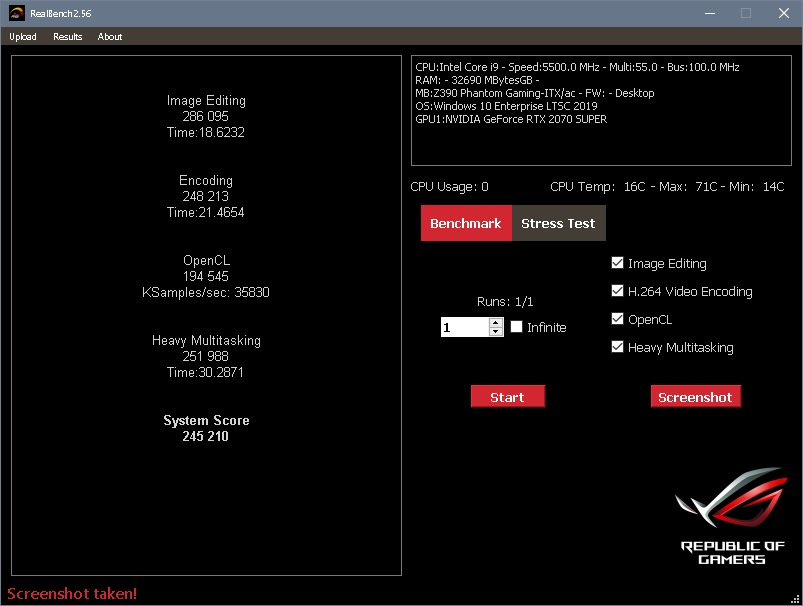
Task: Click the GPU1:NVIDIA GeForce RTX 2070 SUPER line
Action: pyautogui.click(x=511, y=119)
